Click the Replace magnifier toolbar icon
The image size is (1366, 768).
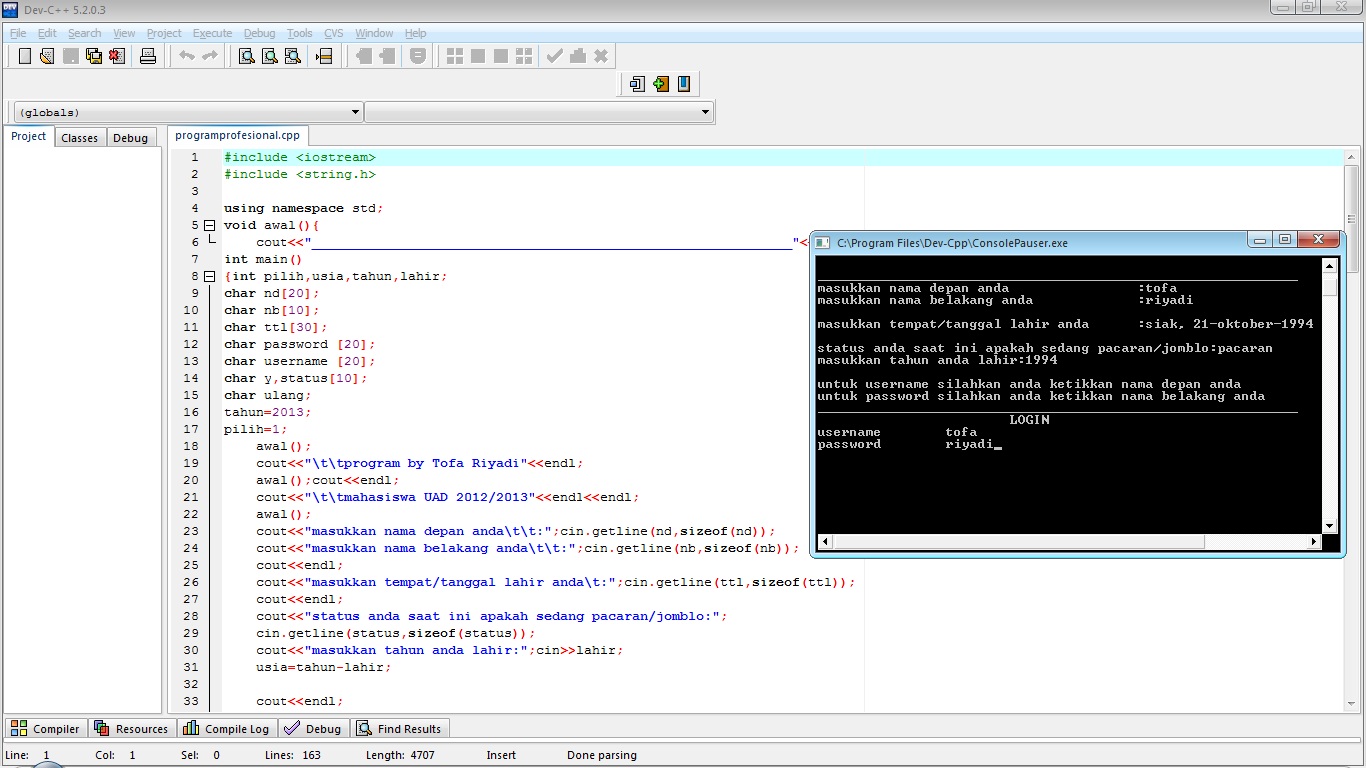[x=269, y=56]
